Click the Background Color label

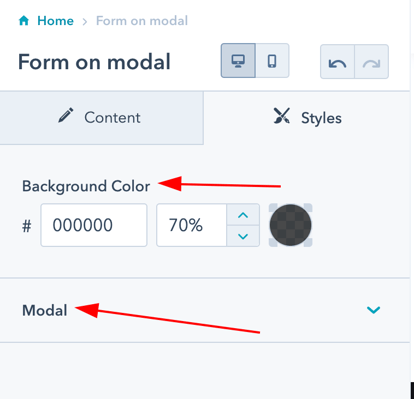tap(86, 186)
